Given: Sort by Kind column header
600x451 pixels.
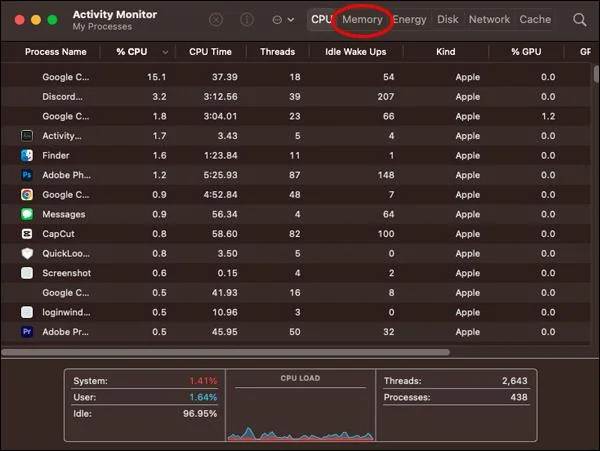Looking at the screenshot, I should 446,52.
